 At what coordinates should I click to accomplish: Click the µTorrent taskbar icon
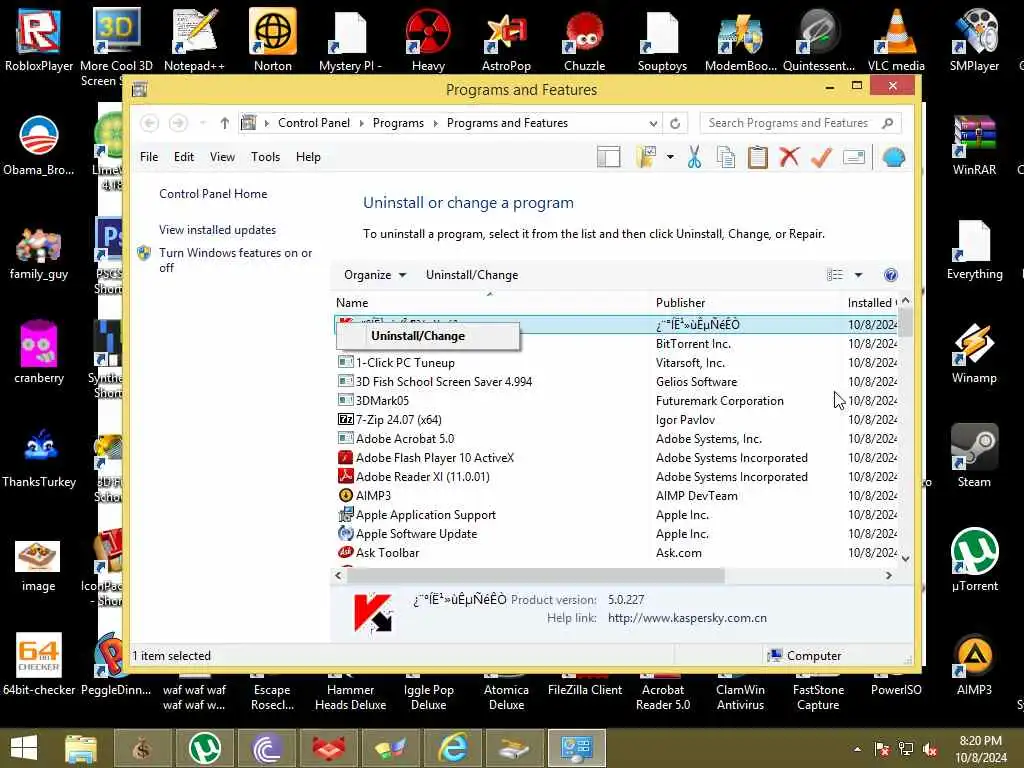pyautogui.click(x=204, y=748)
